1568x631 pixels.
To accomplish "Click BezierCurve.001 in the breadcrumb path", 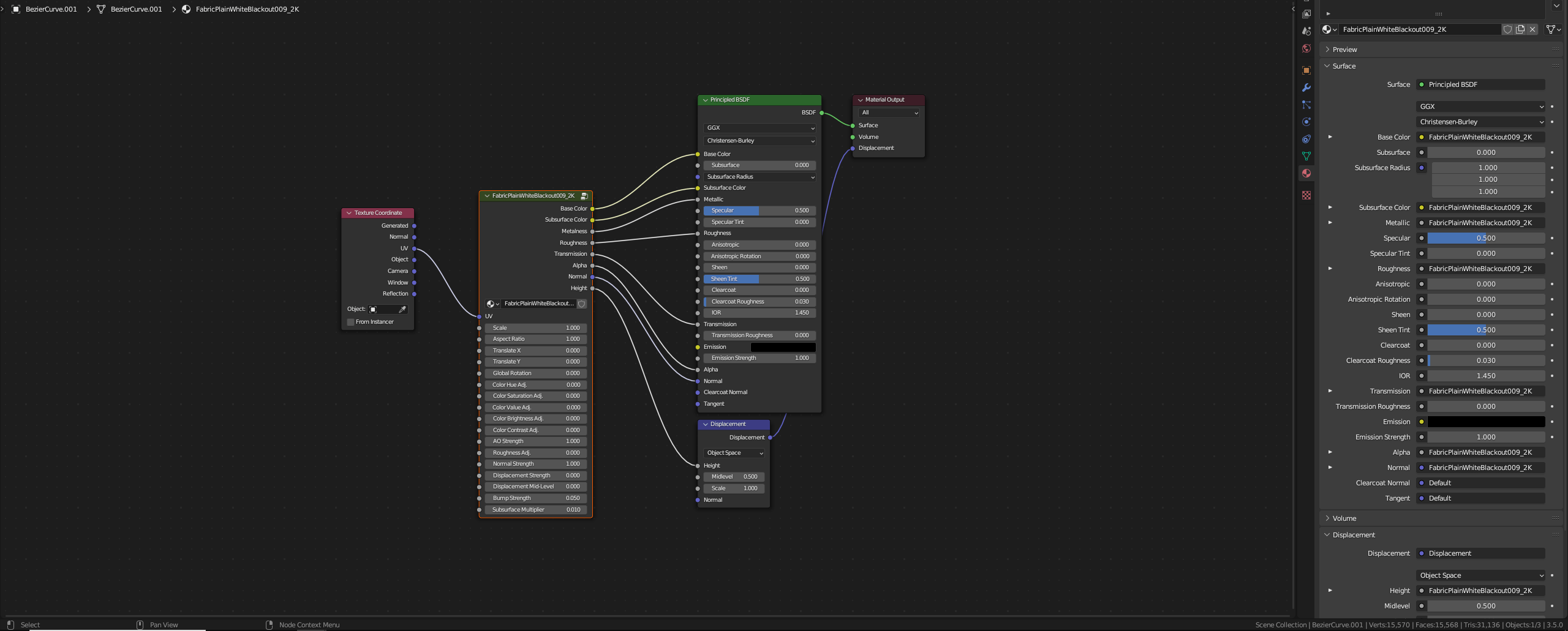I will coord(50,9).
